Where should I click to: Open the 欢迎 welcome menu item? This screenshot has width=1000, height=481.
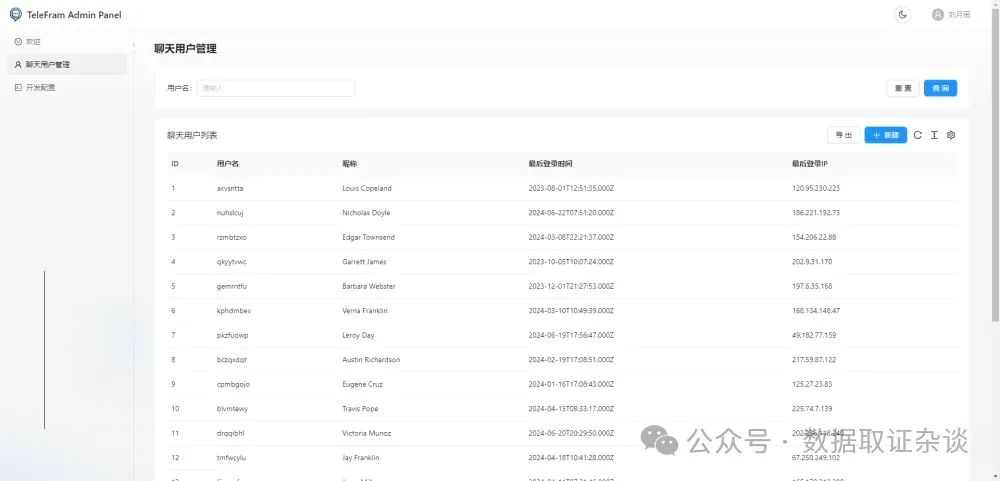(x=34, y=42)
